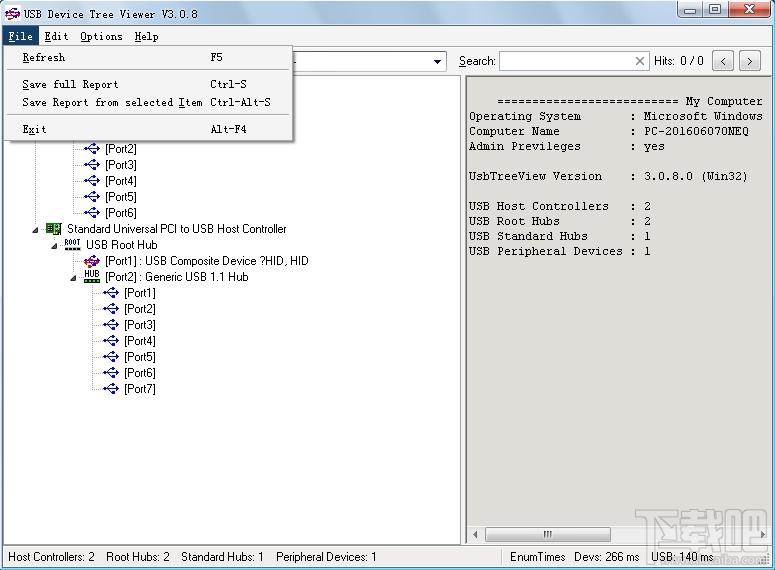
Task: Click USB icon beside hub [Port6]
Action: (x=111, y=373)
